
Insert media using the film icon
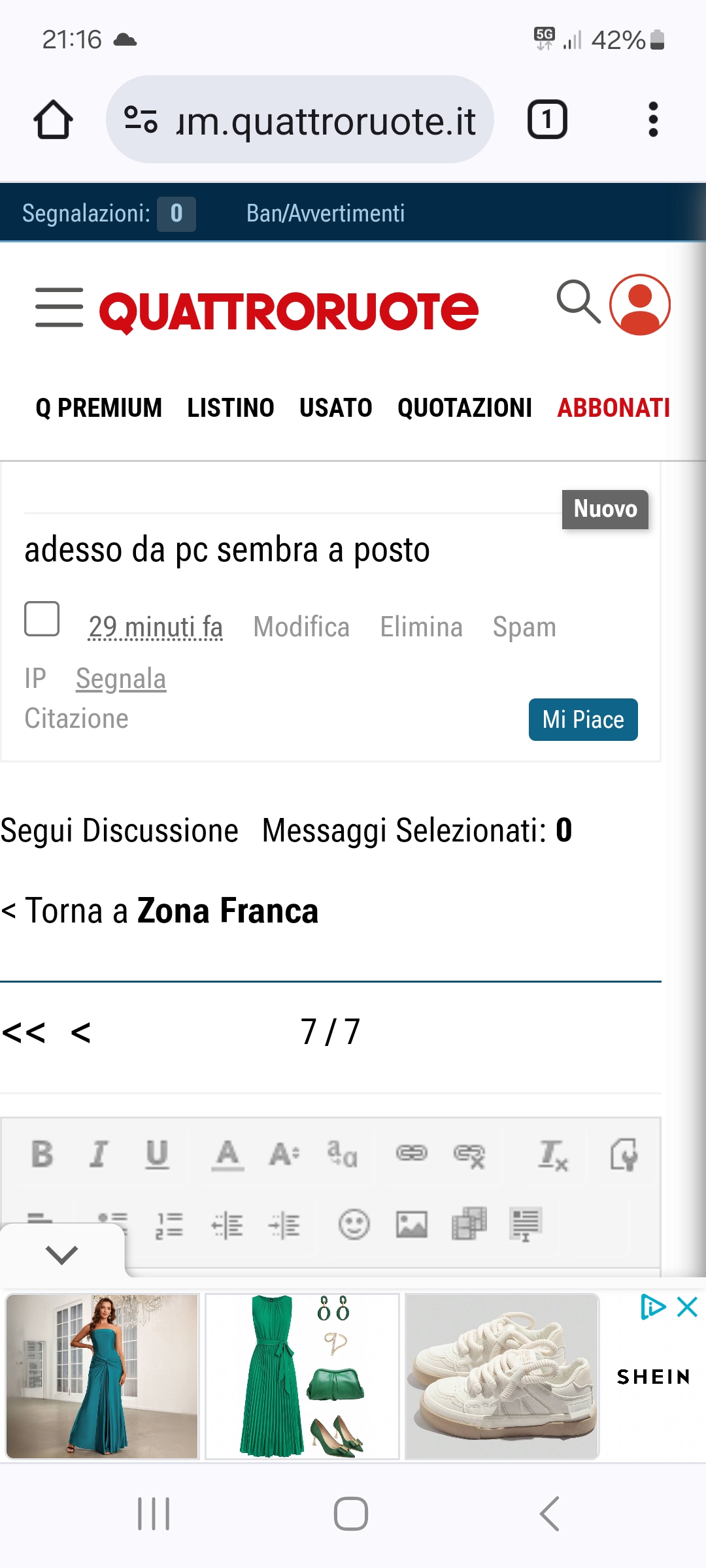469,1224
